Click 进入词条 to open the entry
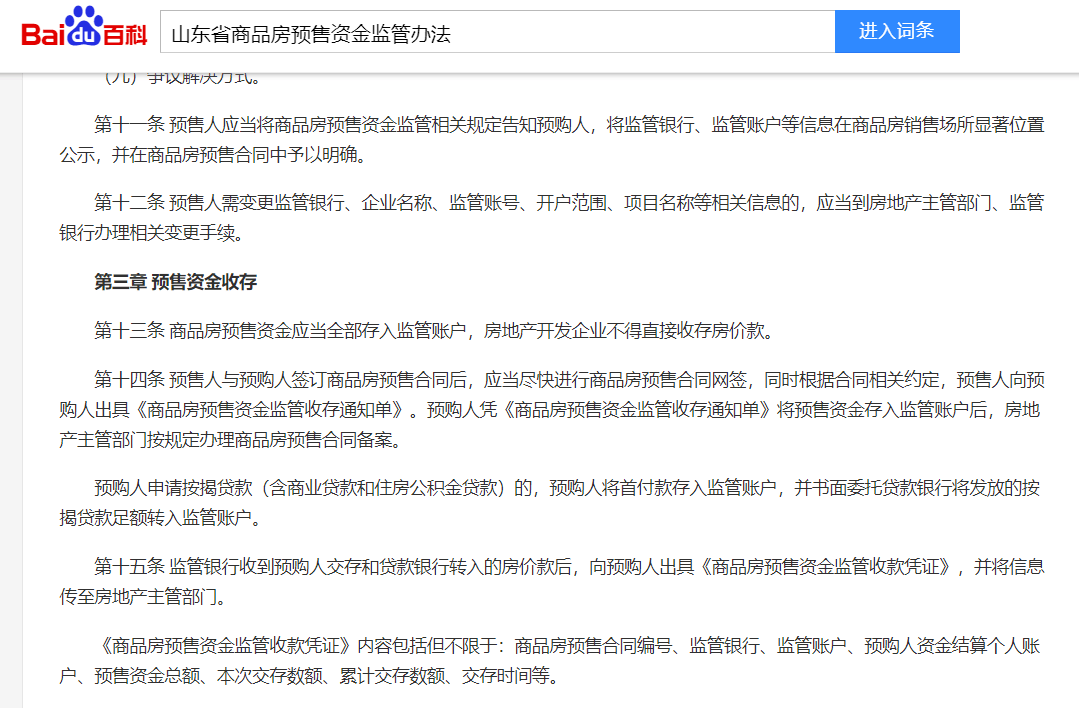The width and height of the screenshot is (1079, 708). [896, 31]
